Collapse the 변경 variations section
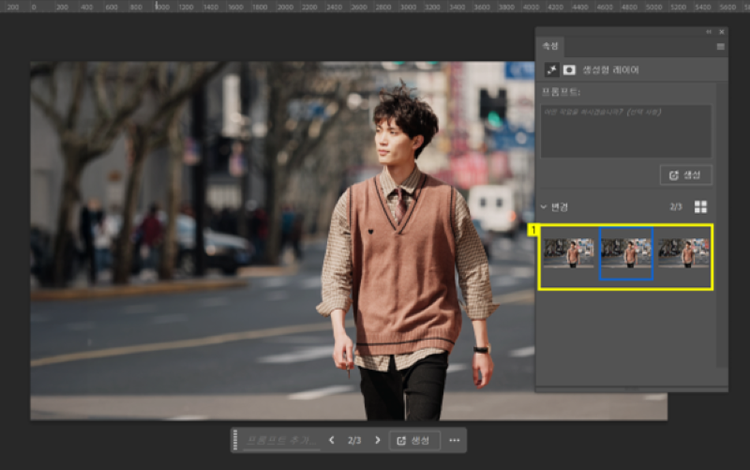Viewport: 750px width, 470px height. click(x=544, y=207)
